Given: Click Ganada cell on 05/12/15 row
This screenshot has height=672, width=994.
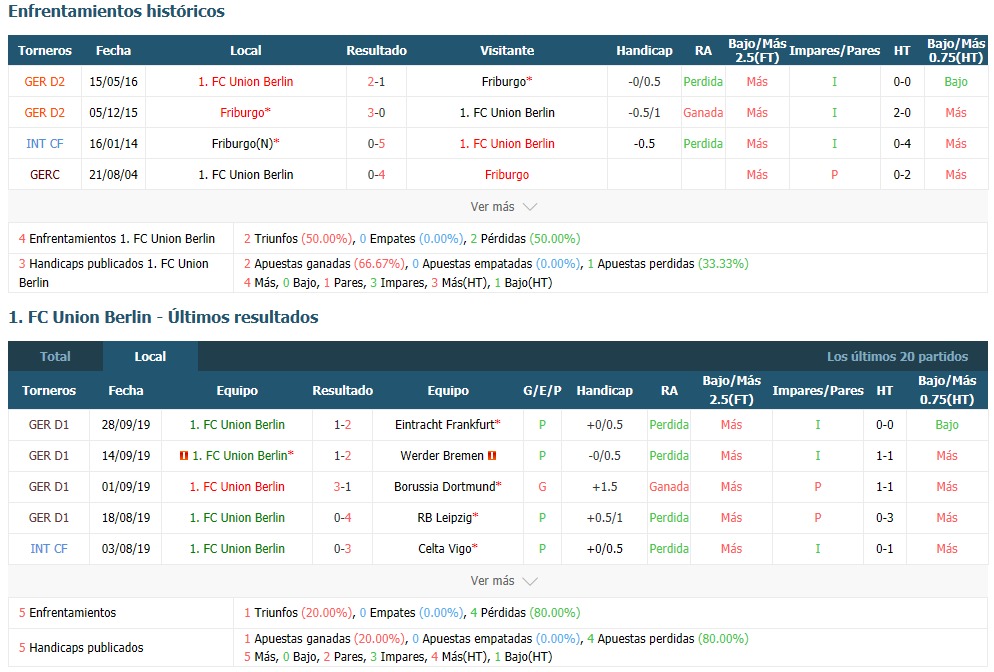Looking at the screenshot, I should 703,113.
